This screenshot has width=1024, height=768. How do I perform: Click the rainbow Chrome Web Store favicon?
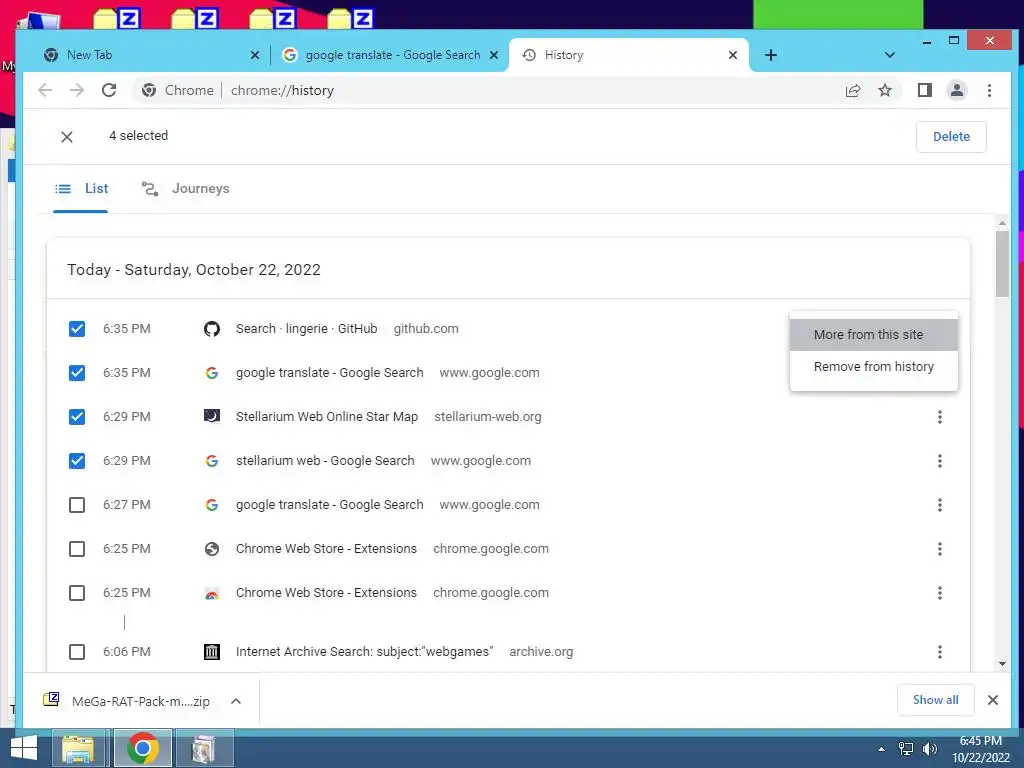(212, 594)
